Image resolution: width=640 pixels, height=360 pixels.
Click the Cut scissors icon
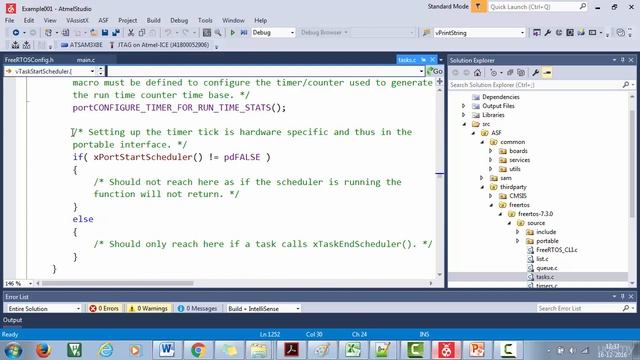click(x=131, y=33)
